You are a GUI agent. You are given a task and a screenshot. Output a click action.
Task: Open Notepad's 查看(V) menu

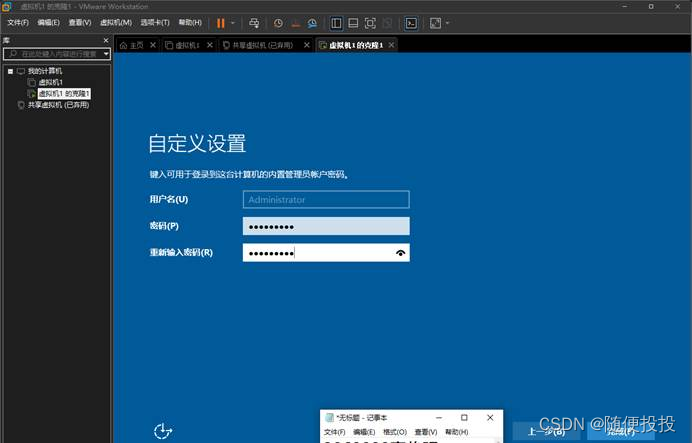tap(426, 432)
